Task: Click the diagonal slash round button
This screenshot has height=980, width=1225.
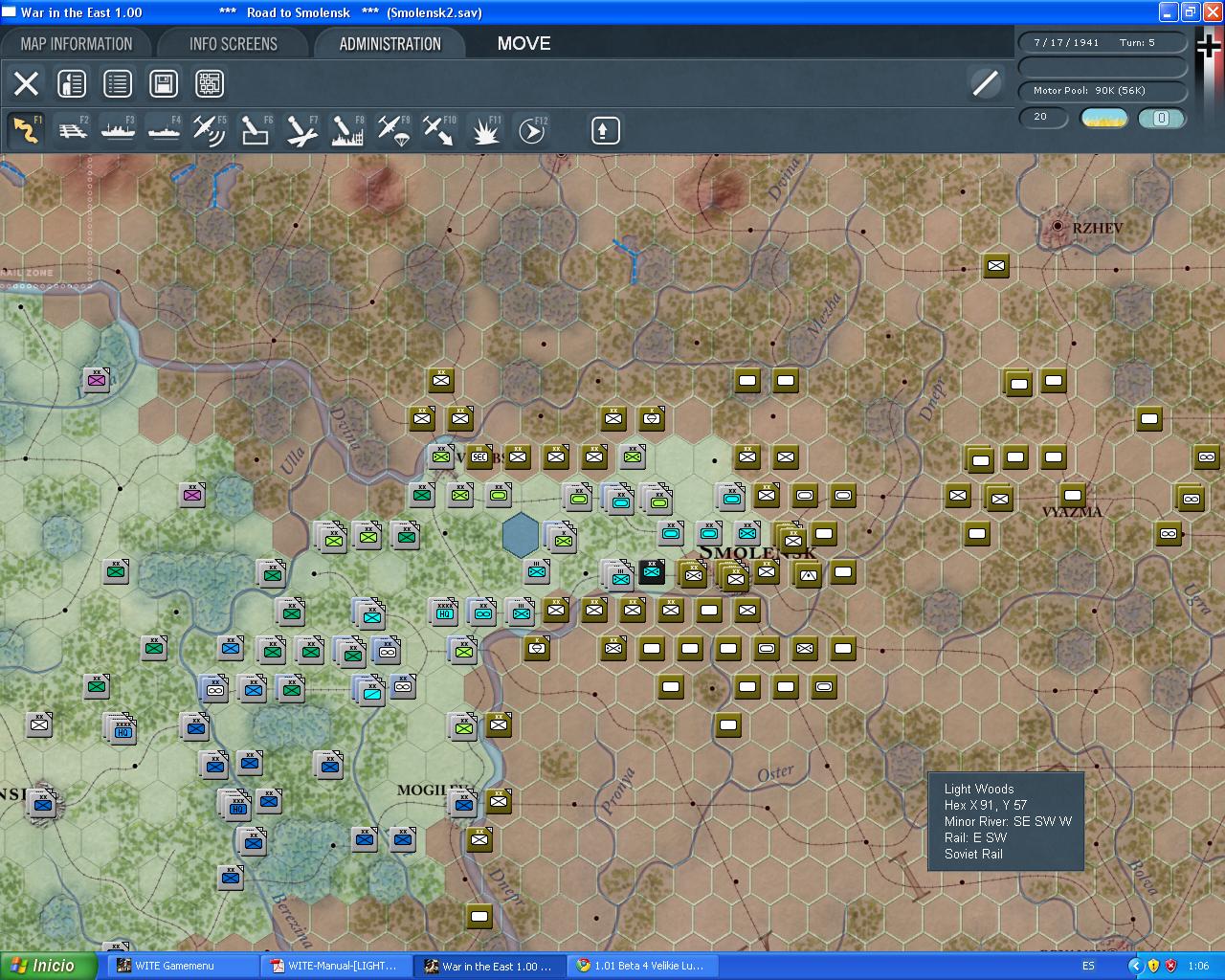Action: [985, 83]
